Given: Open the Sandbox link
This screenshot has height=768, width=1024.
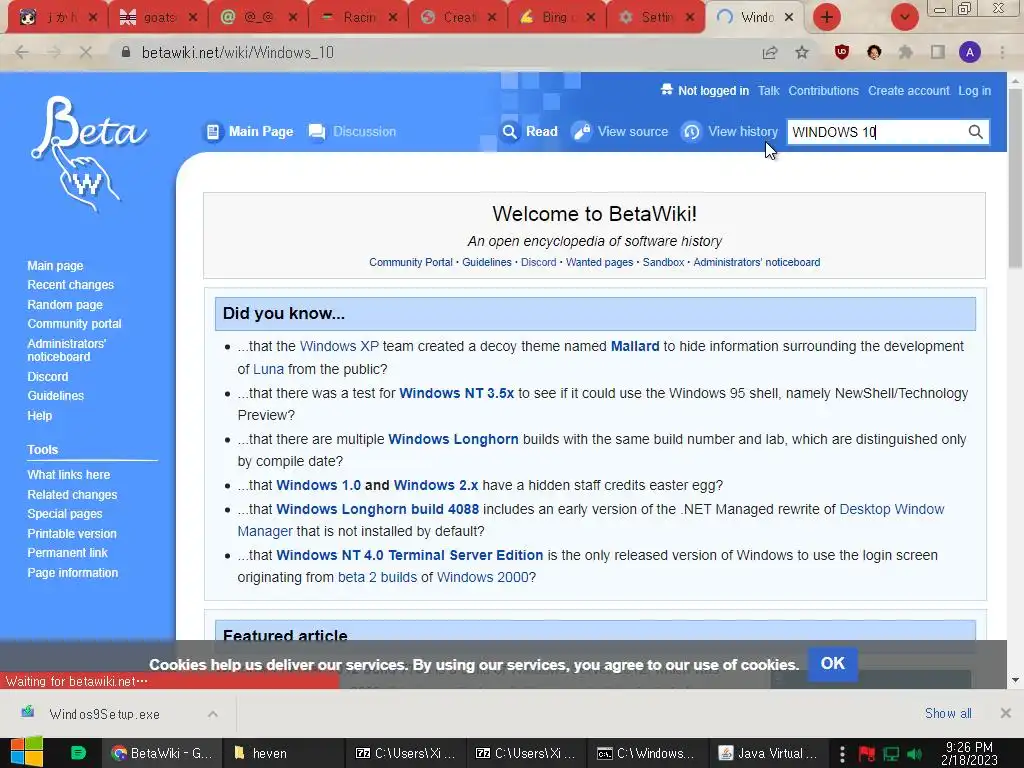Looking at the screenshot, I should click(x=664, y=263).
